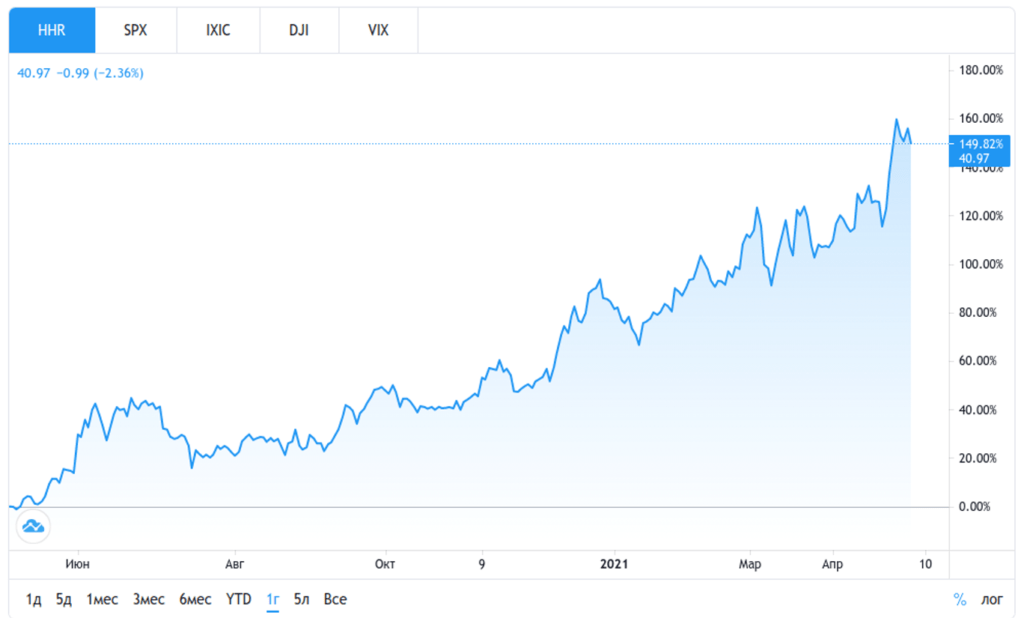1024x618 pixels.
Task: Open the SPX symbol tab
Action: click(x=135, y=30)
